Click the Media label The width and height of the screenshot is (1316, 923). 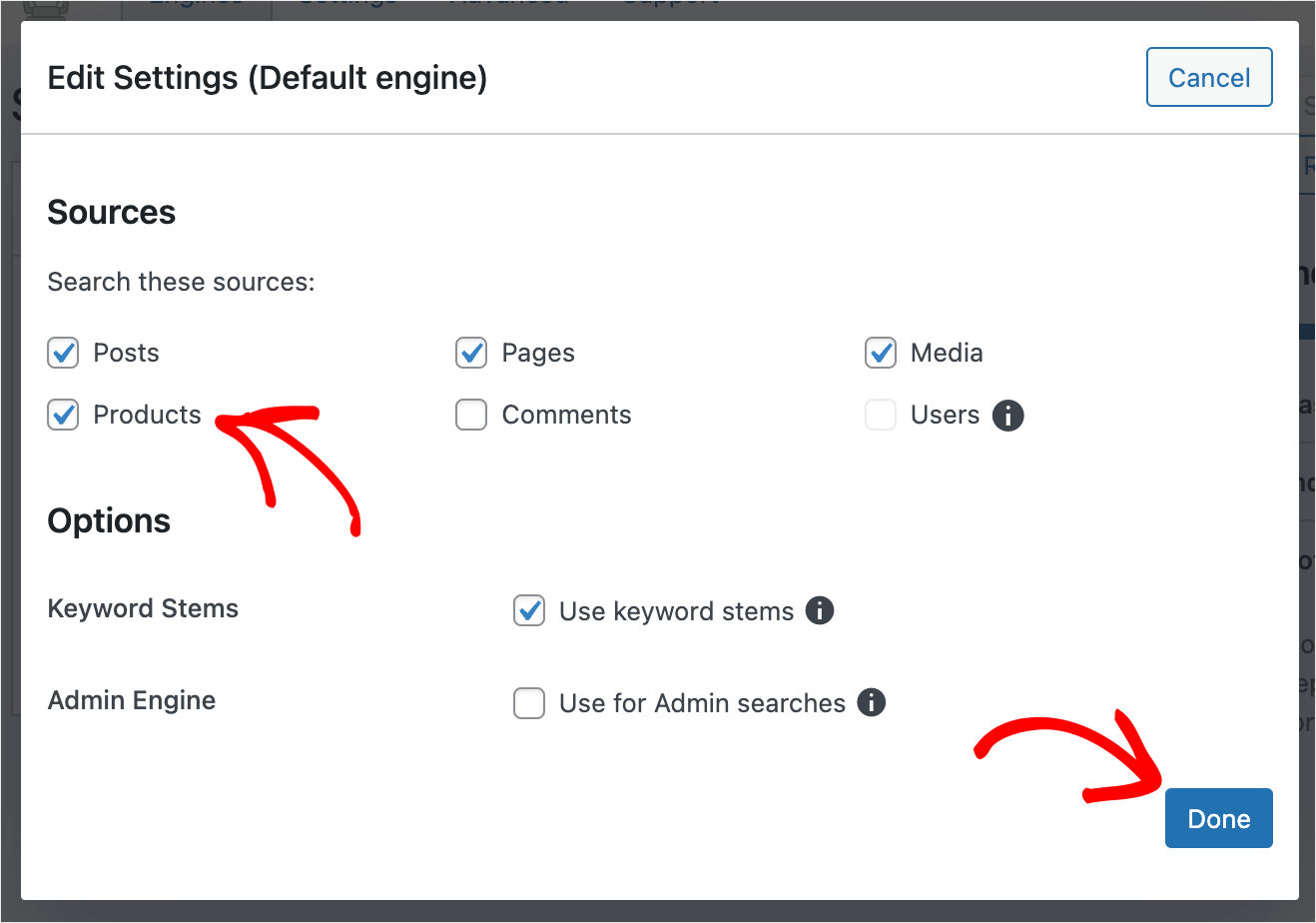pos(947,353)
